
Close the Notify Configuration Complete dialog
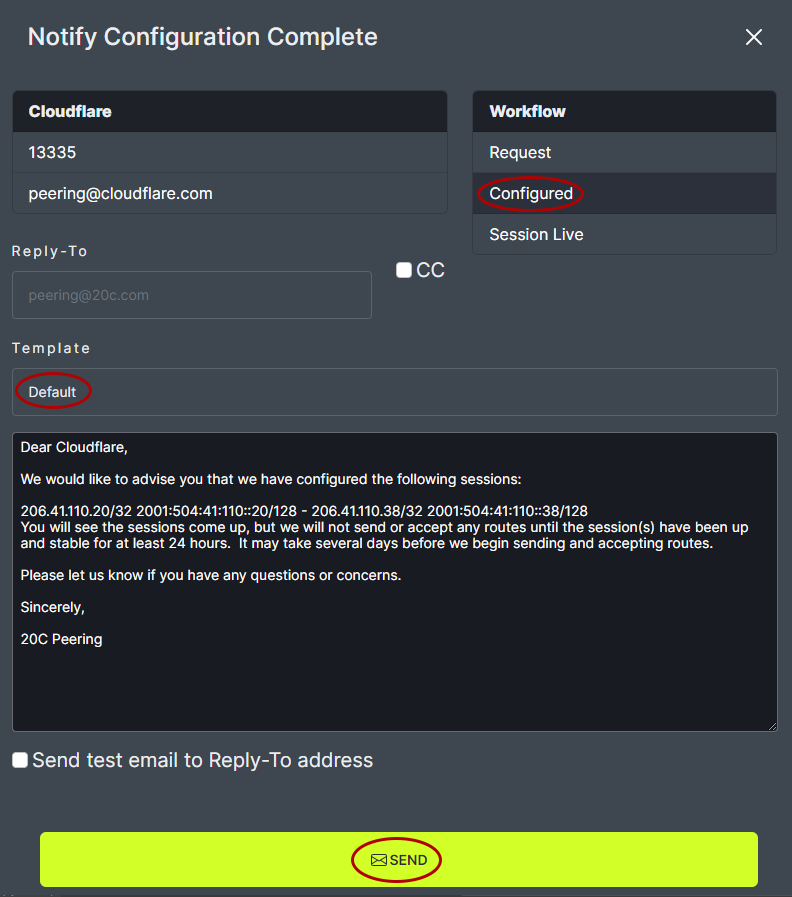[754, 37]
